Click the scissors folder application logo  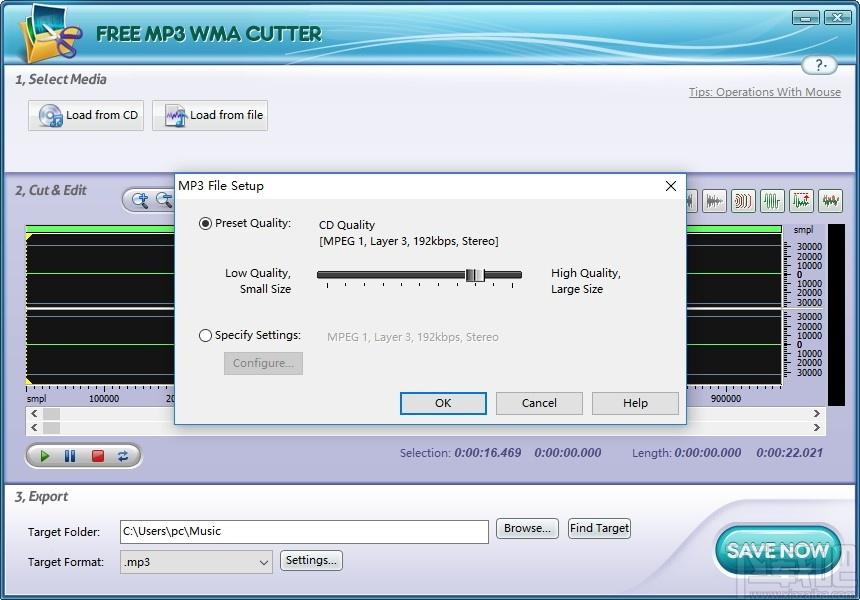pyautogui.click(x=49, y=33)
